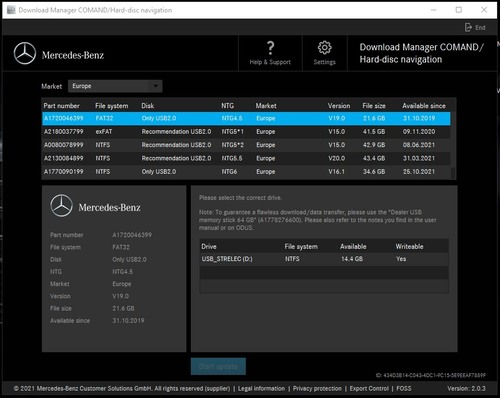Select row with part number A1770090199

pyautogui.click(x=246, y=172)
